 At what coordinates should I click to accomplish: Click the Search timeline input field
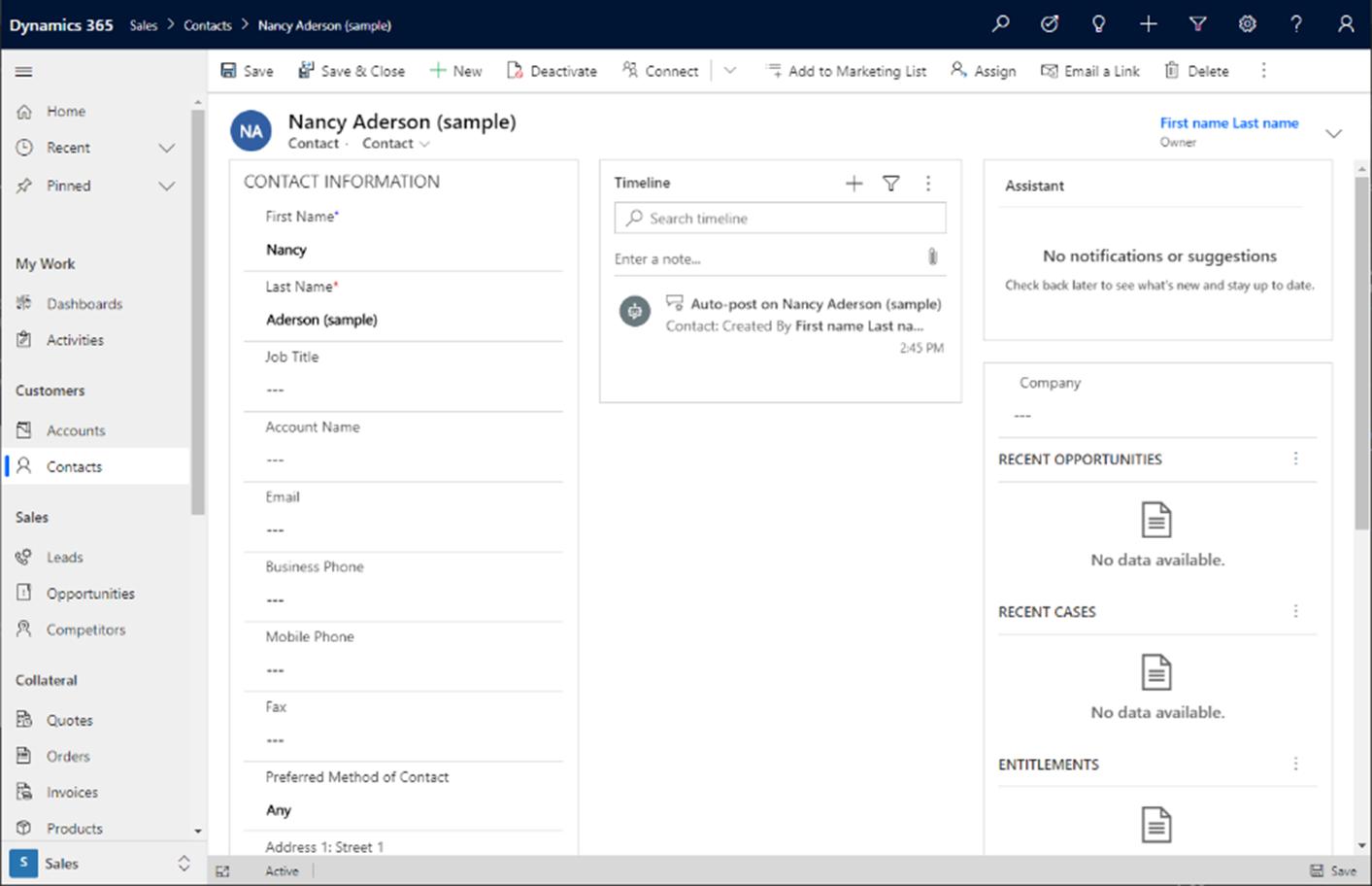[780, 218]
